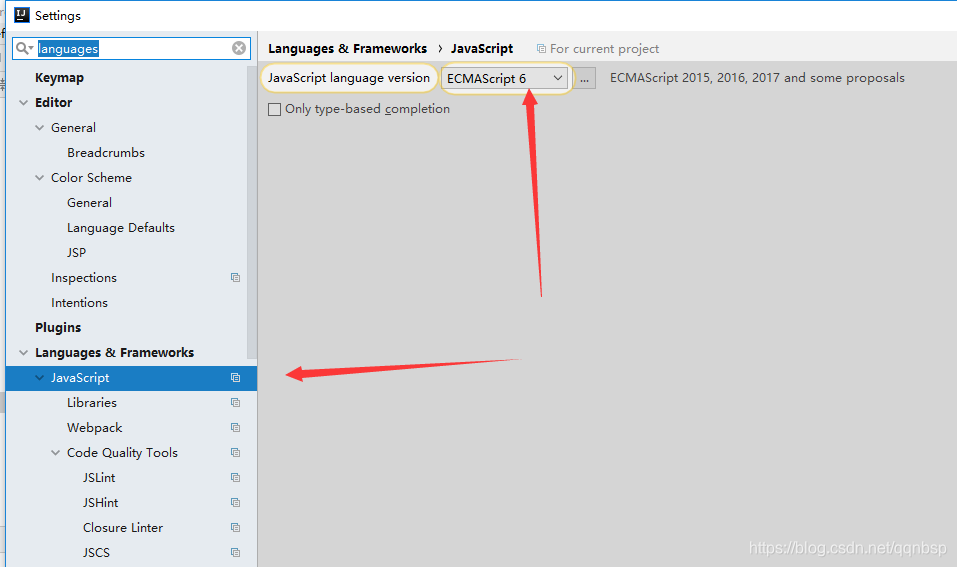
Task: Open Language Defaults settings
Action: [121, 228]
